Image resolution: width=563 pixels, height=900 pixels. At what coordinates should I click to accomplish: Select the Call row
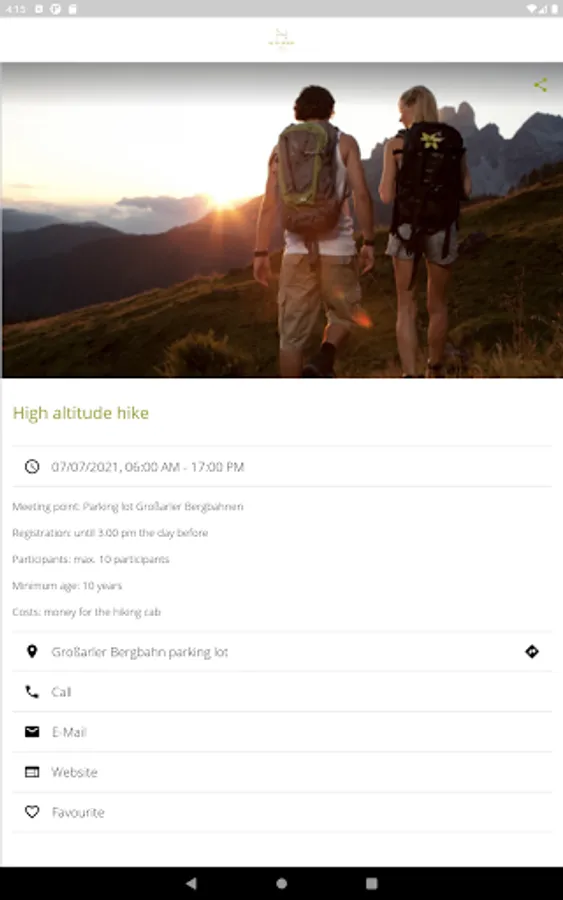click(282, 692)
